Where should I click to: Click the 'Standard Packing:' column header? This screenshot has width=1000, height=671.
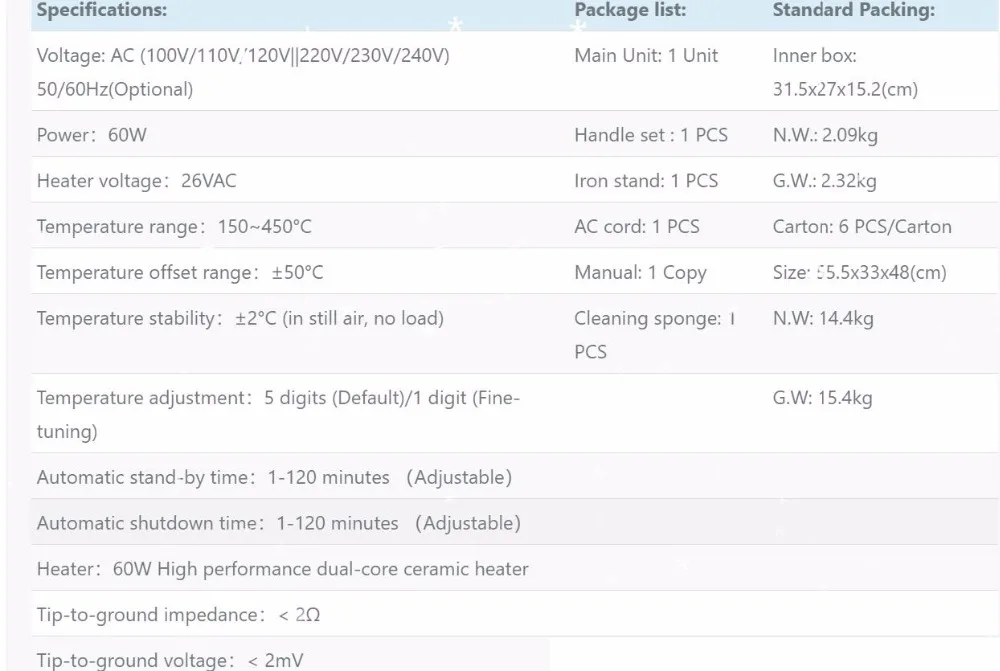coord(853,10)
